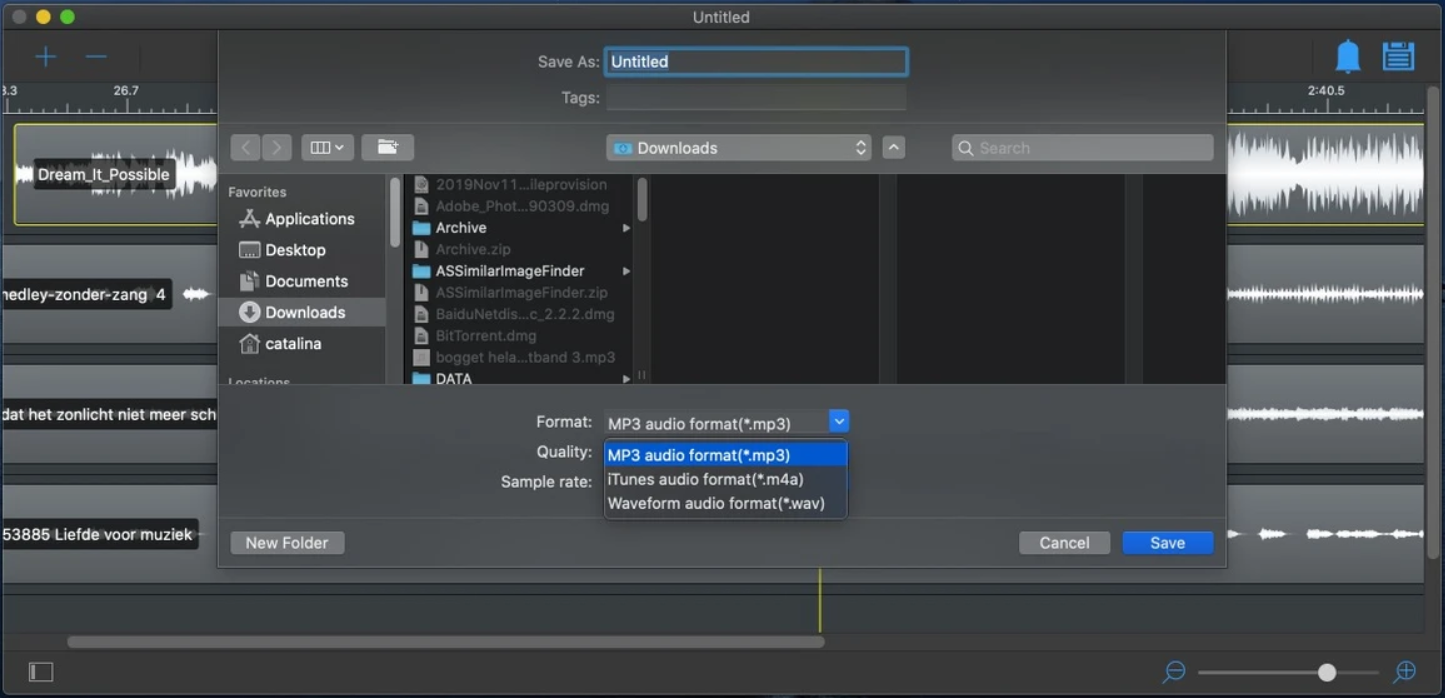The height and width of the screenshot is (698, 1445).
Task: Click the Adobe_Phot...90309.dmg file
Action: point(521,206)
